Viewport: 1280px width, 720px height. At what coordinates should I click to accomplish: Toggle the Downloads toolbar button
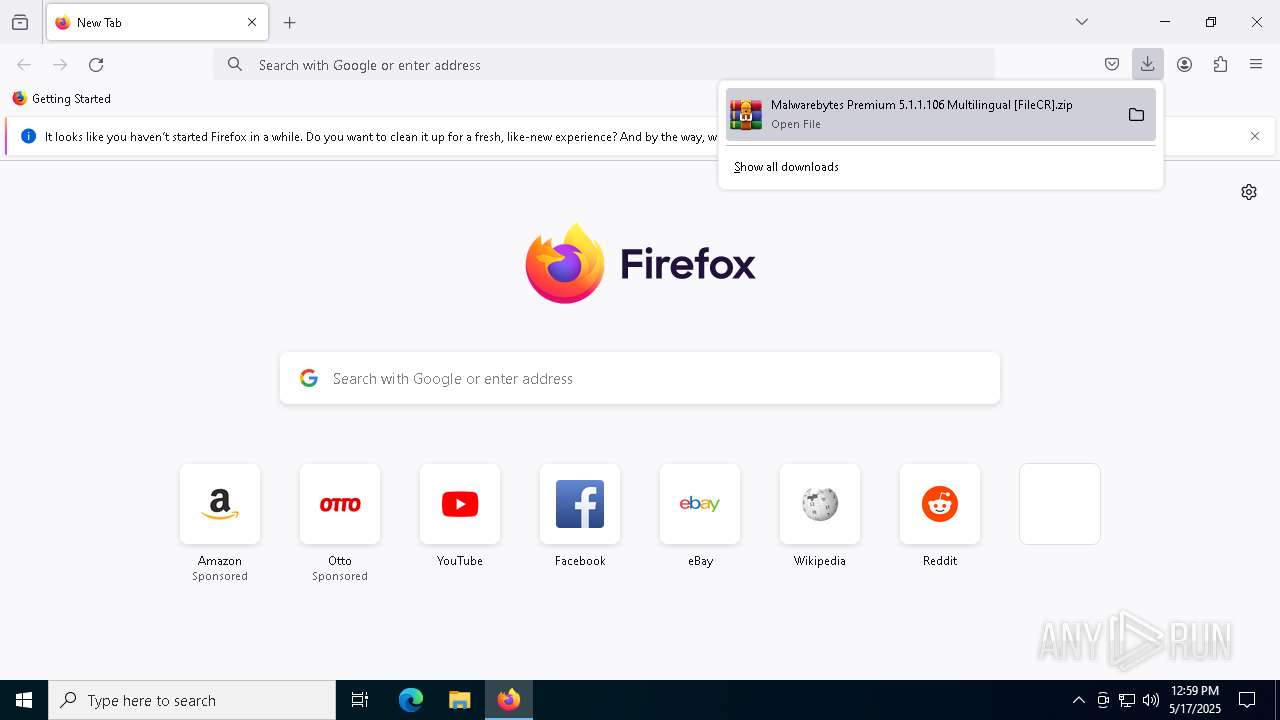1148,65
